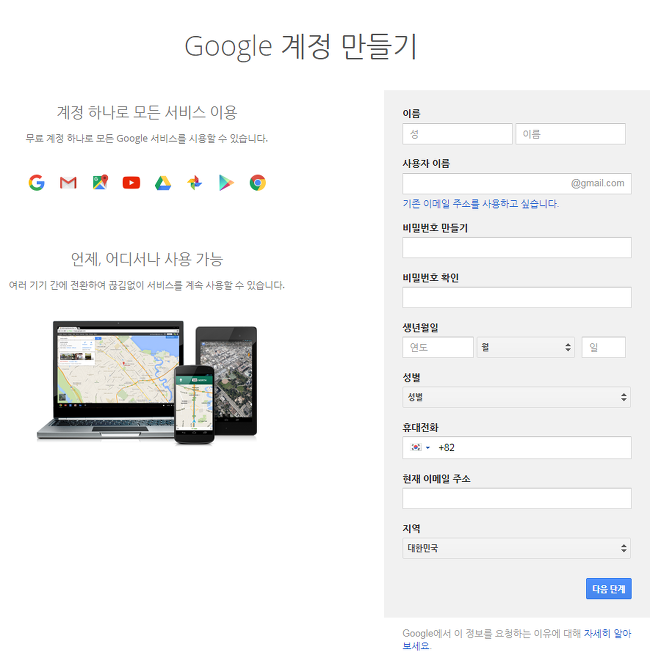Click the heading 계정 하나로 모든 서비스 이용
The width and height of the screenshot is (650, 666).
pyautogui.click(x=147, y=113)
